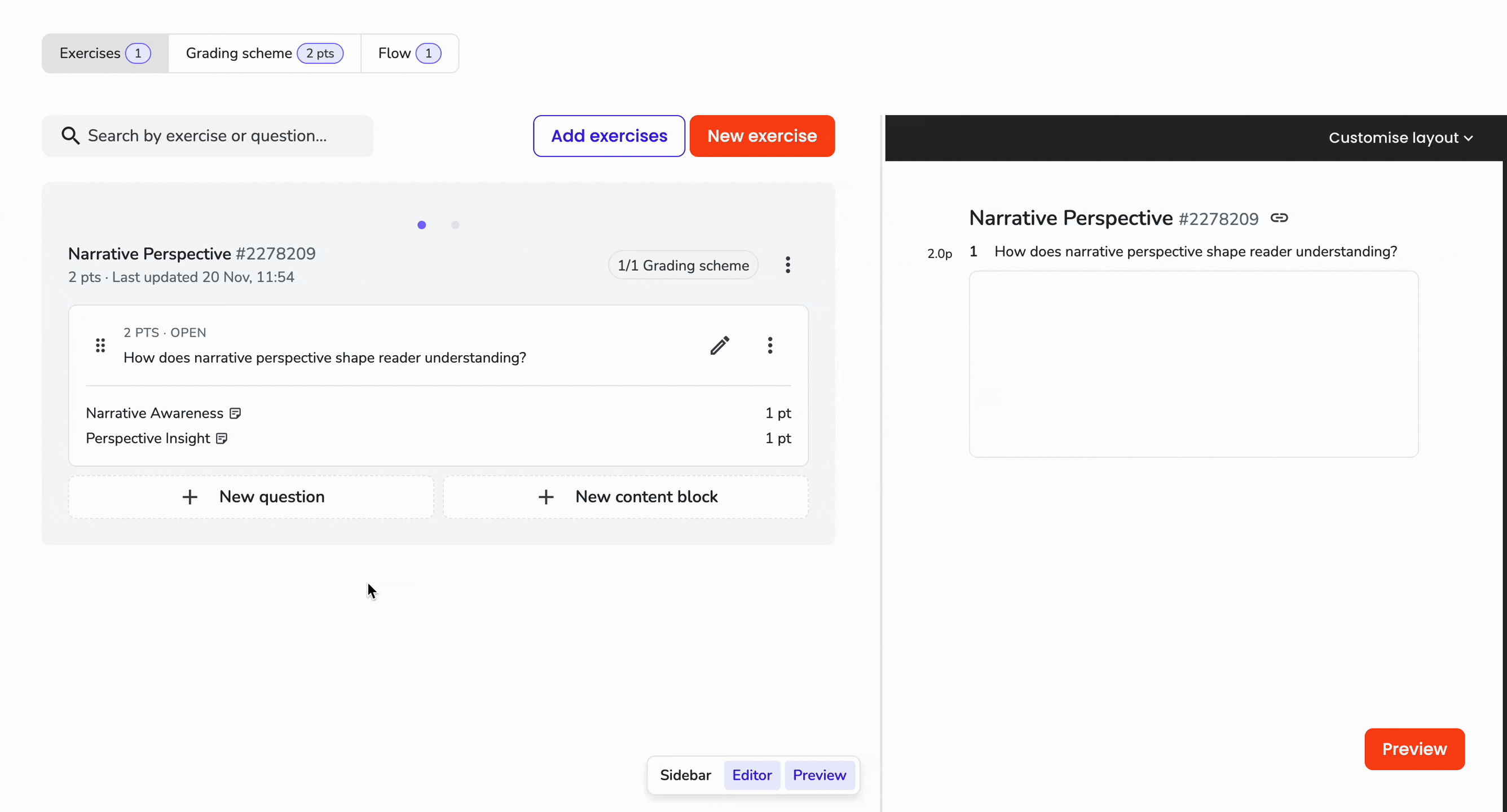The width and height of the screenshot is (1507, 812).
Task: Switch to Grading scheme tab
Action: pos(265,53)
